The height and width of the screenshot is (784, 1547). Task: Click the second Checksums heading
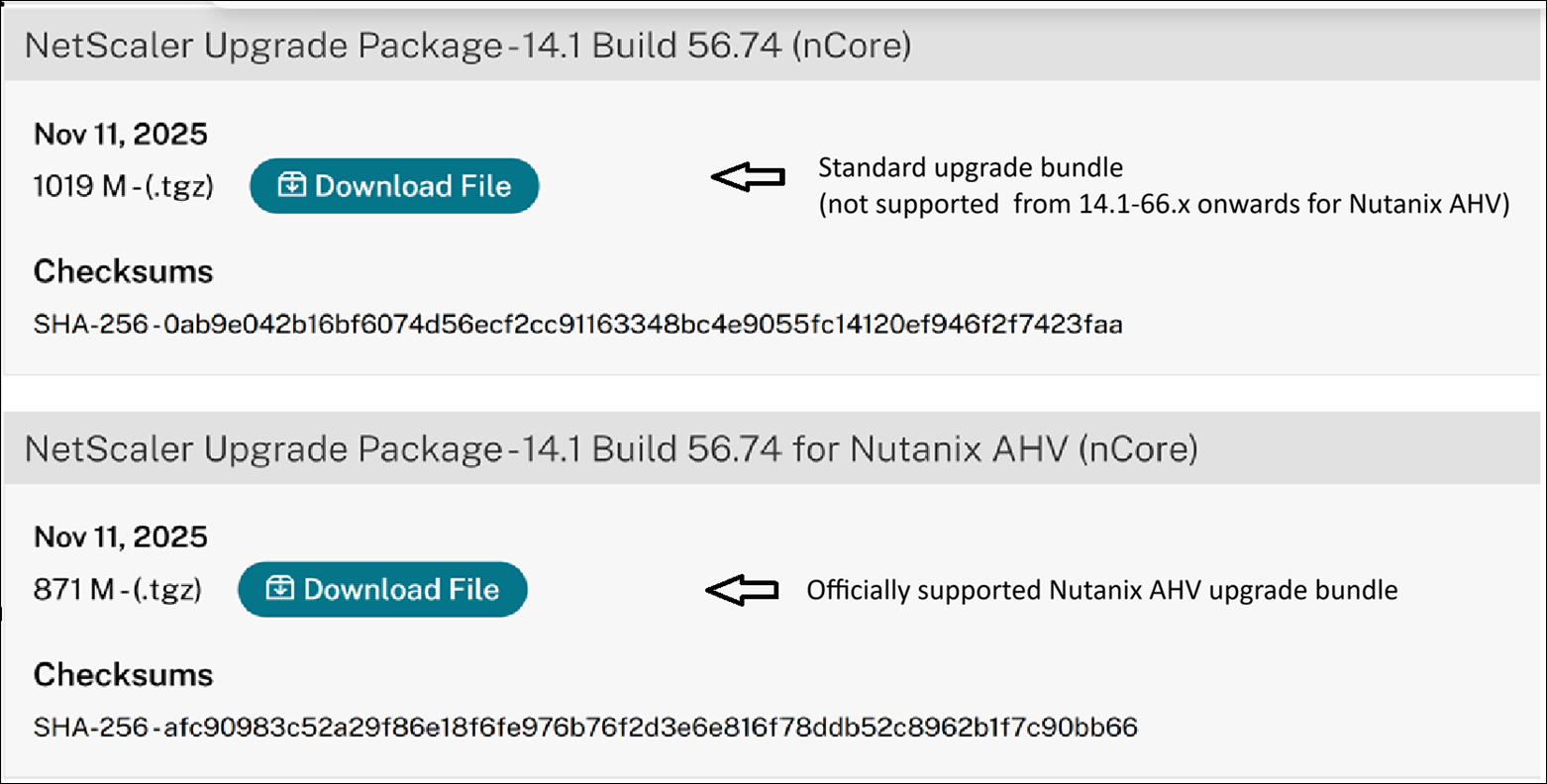click(x=123, y=674)
